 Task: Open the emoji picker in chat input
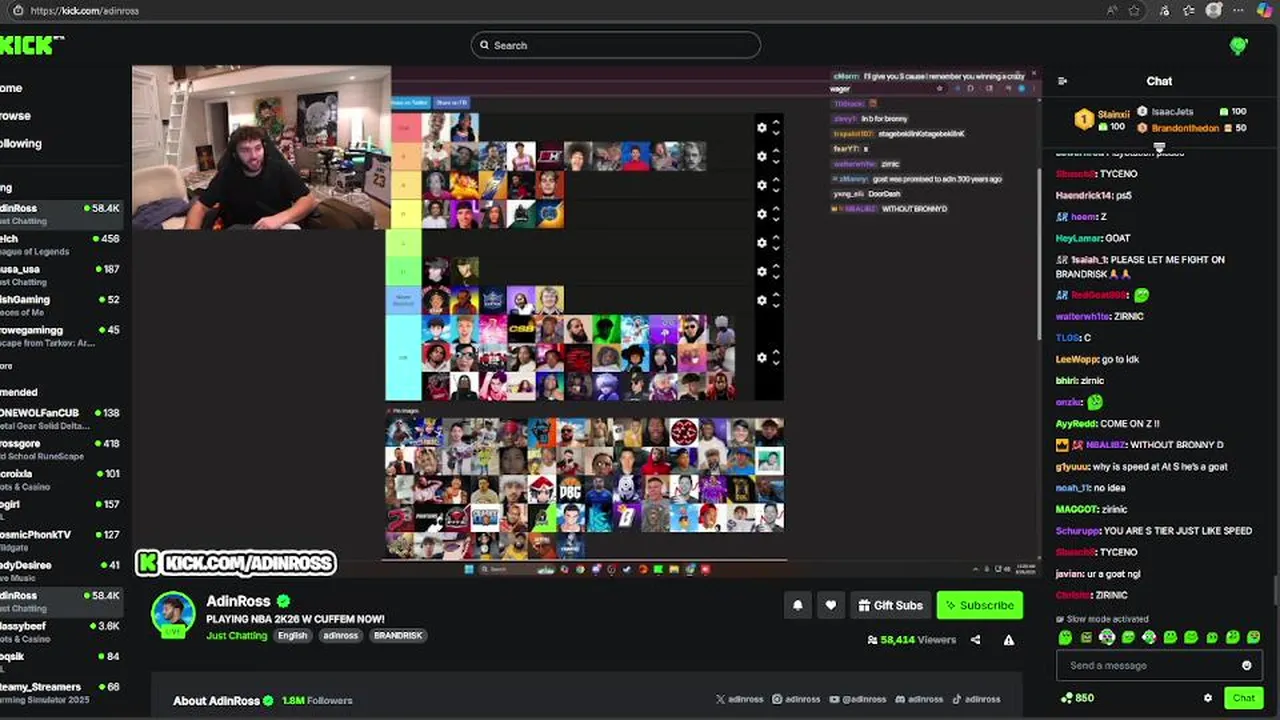(x=1246, y=666)
